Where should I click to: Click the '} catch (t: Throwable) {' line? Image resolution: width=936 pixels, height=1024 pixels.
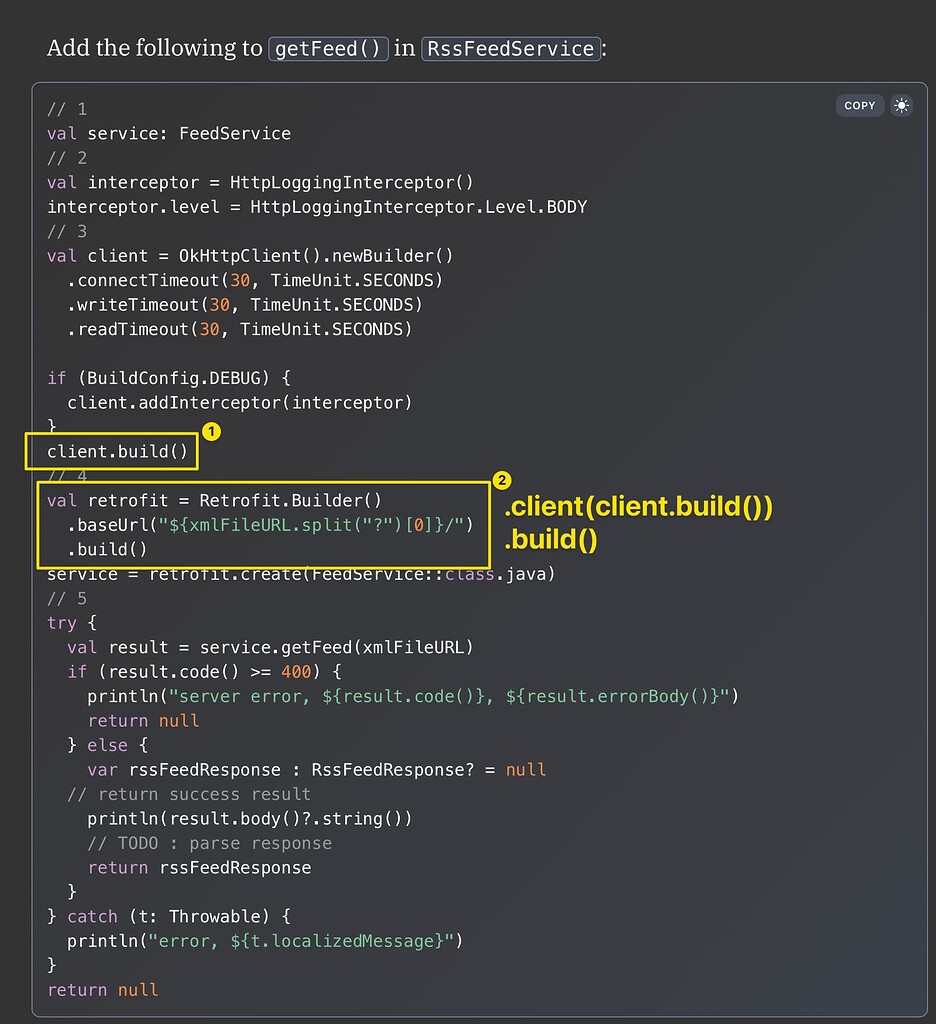[169, 917]
